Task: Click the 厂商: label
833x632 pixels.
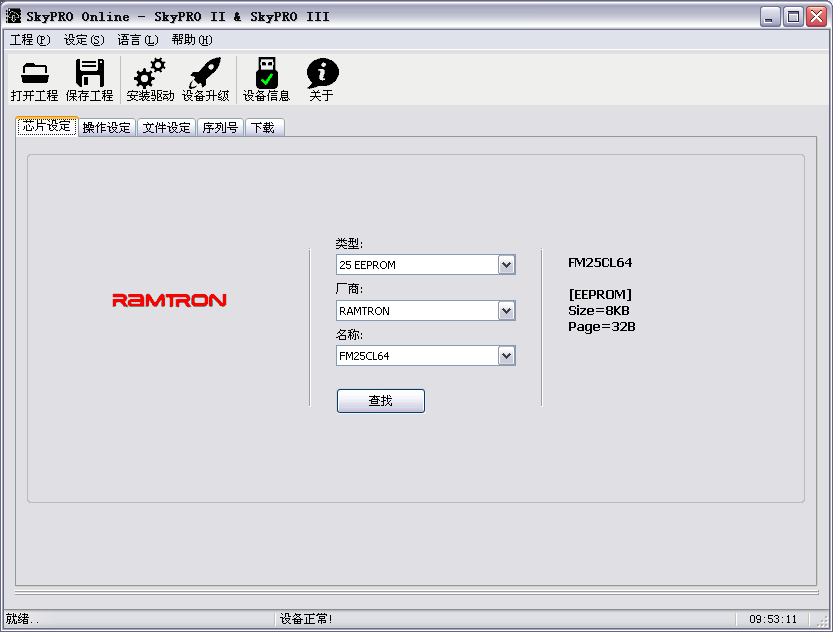Action: (x=349, y=289)
